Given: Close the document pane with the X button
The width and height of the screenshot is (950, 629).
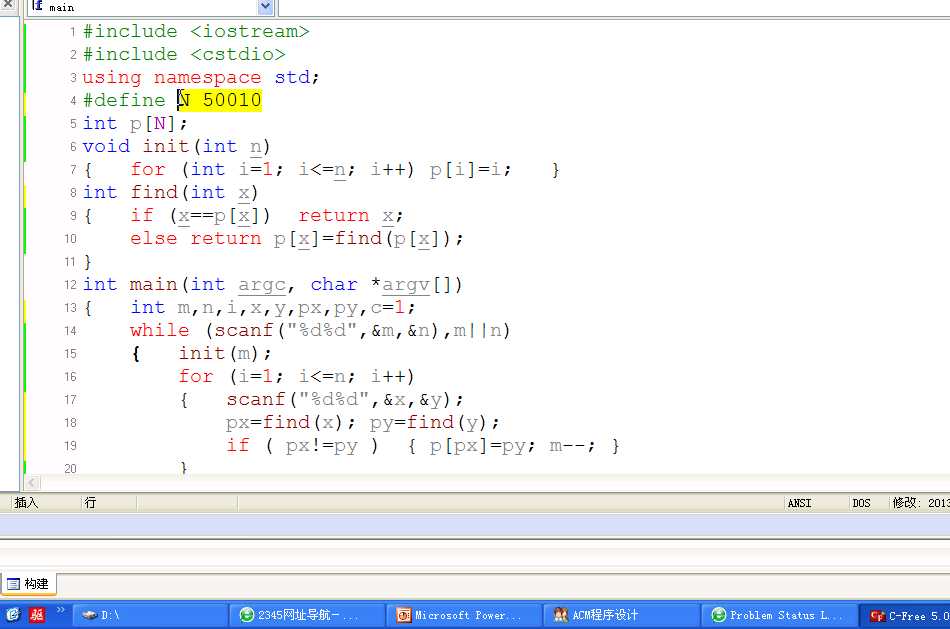Looking at the screenshot, I should pos(8,4).
